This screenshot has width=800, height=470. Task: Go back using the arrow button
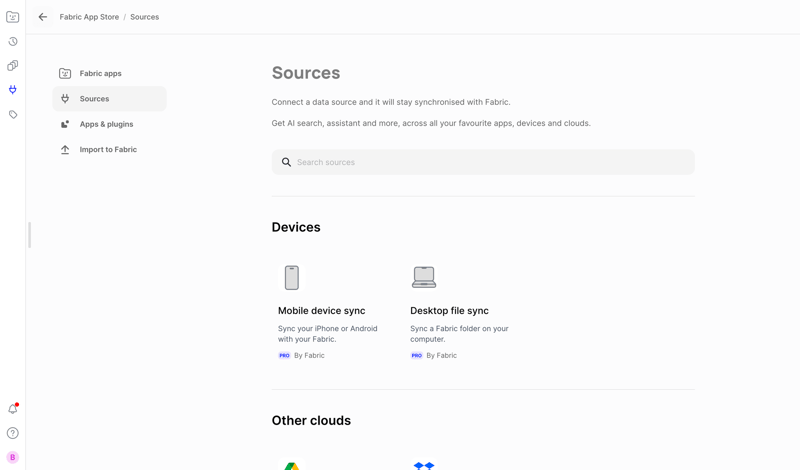click(43, 17)
